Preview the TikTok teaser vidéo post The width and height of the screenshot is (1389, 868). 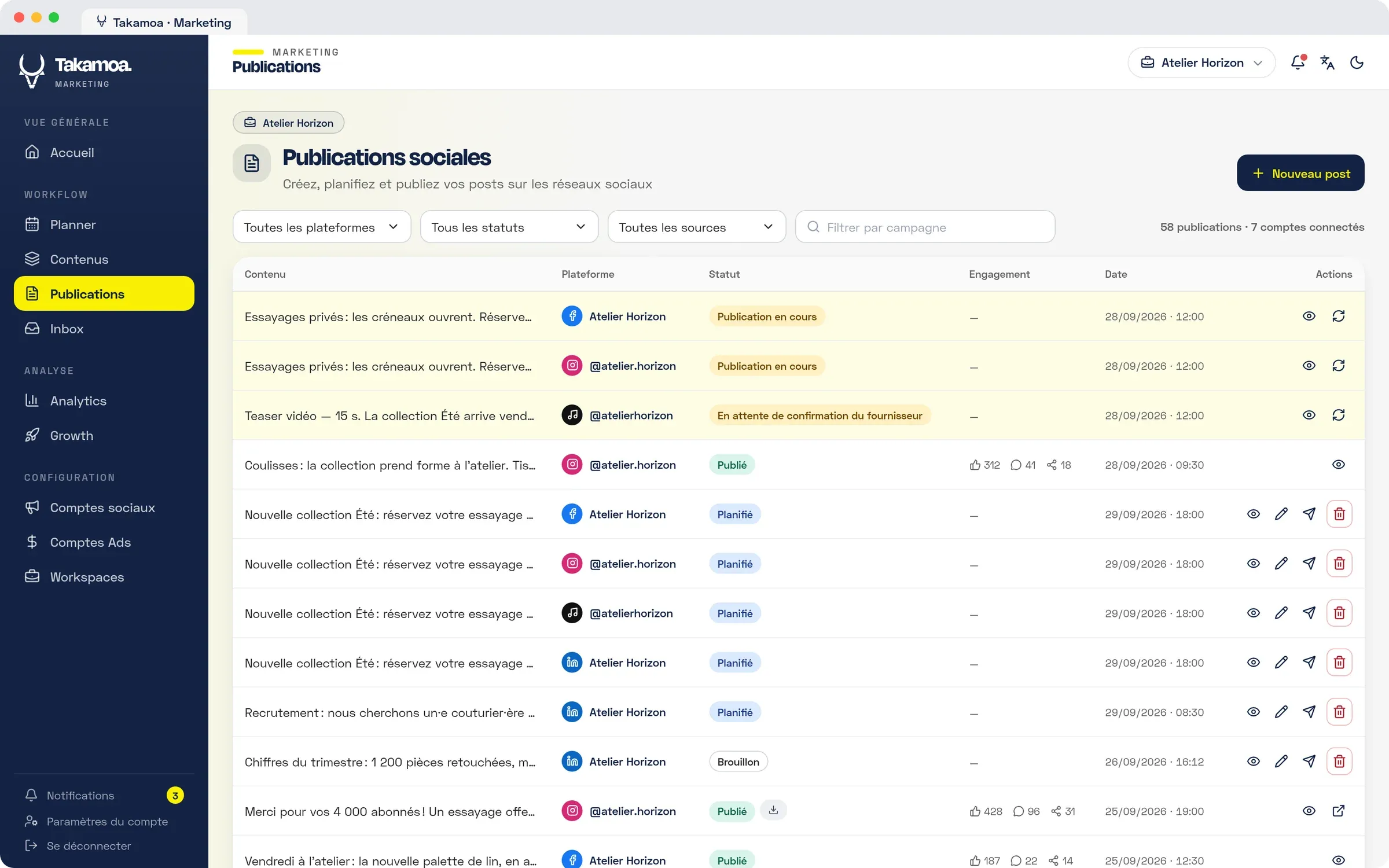(x=1309, y=415)
